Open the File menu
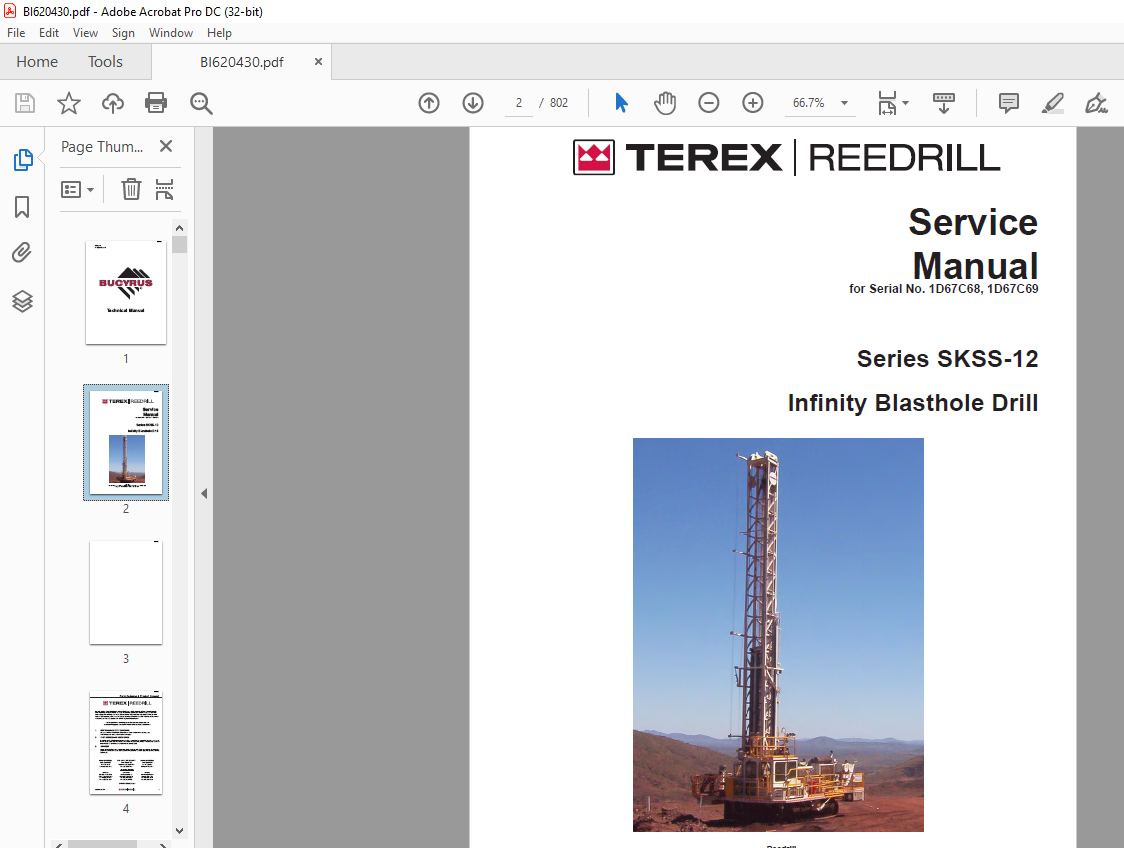The image size is (1124, 848). (x=16, y=33)
